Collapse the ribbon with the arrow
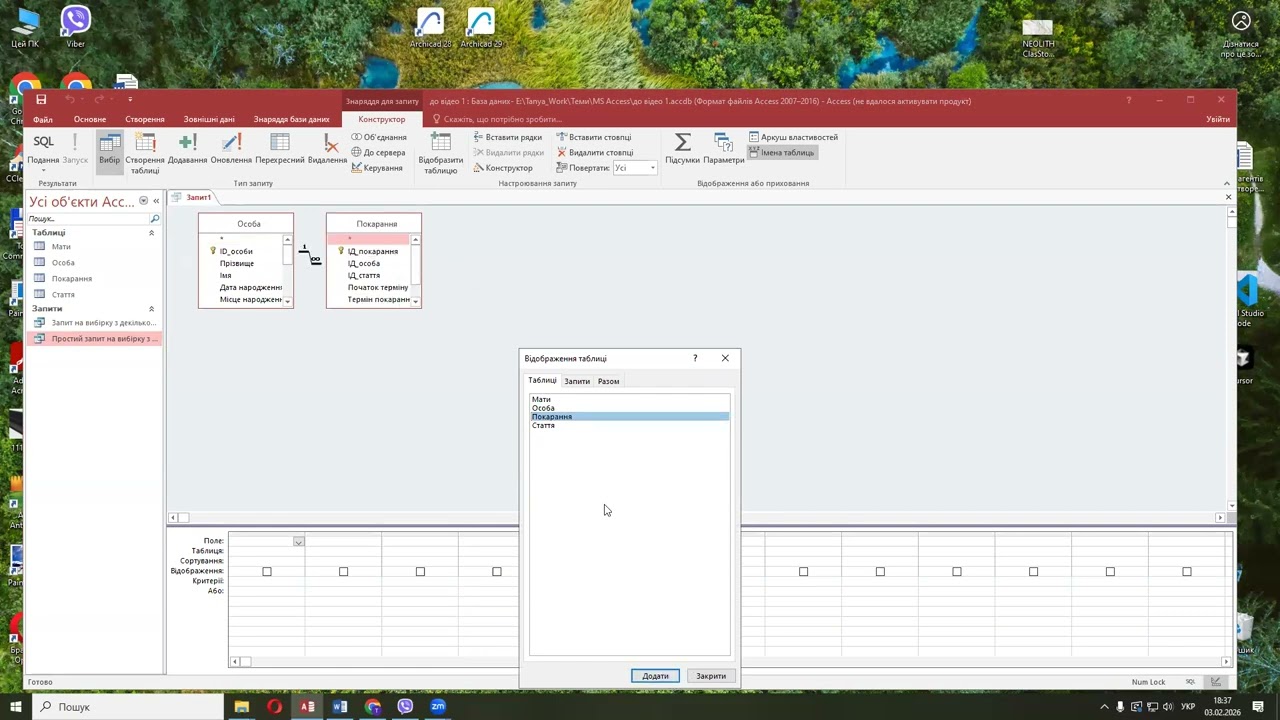The width and height of the screenshot is (1280, 720). (1227, 183)
